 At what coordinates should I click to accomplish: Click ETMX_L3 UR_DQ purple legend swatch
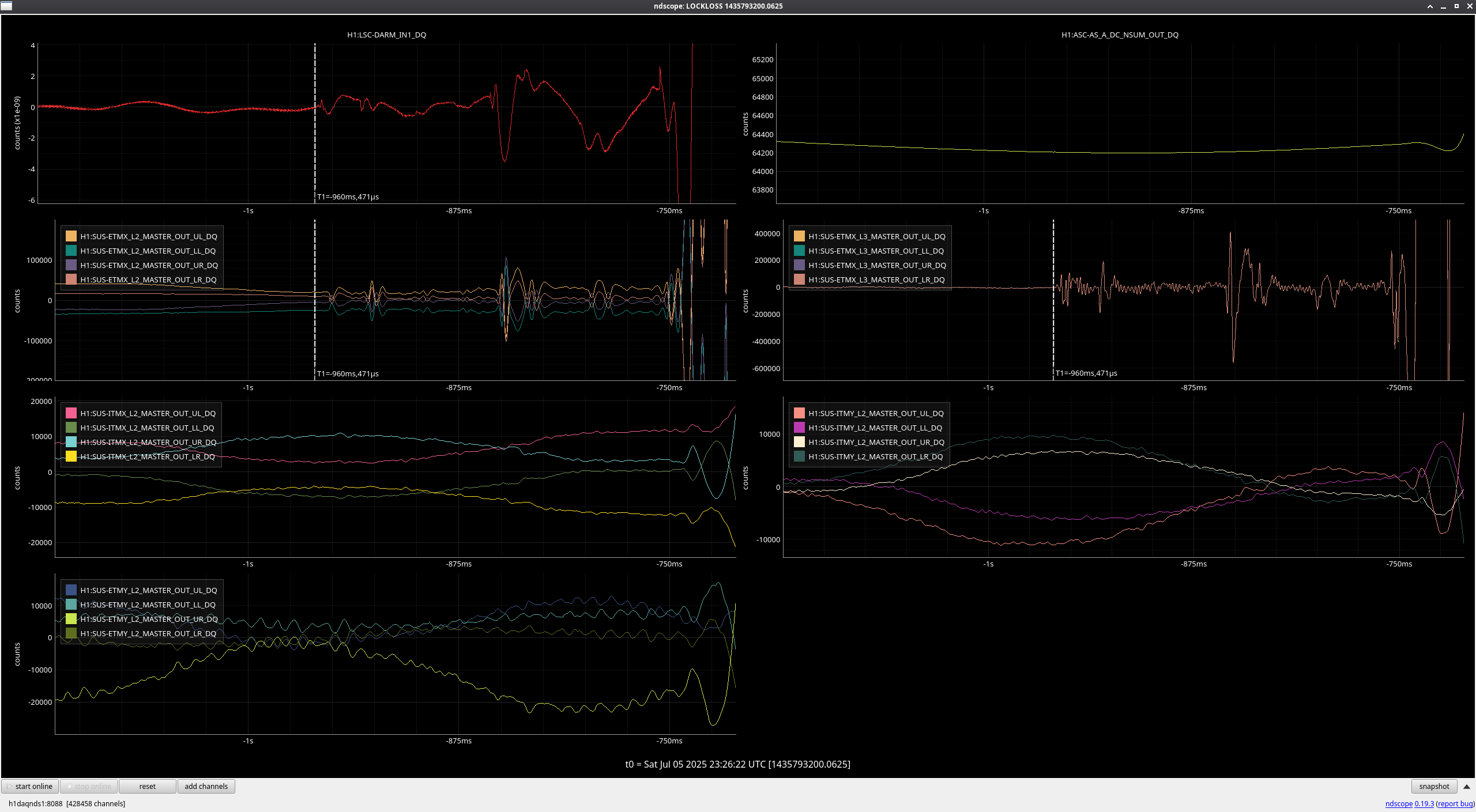coord(799,265)
